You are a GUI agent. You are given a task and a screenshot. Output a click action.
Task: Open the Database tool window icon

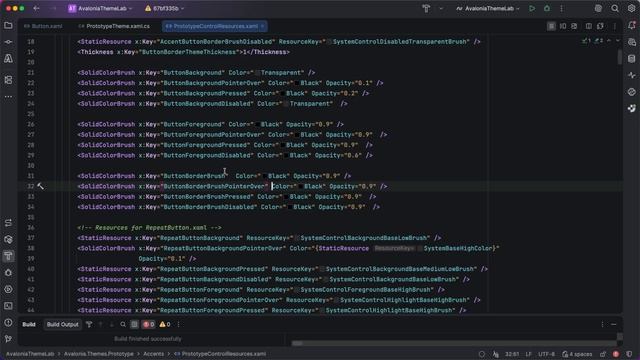pyautogui.click(x=631, y=59)
